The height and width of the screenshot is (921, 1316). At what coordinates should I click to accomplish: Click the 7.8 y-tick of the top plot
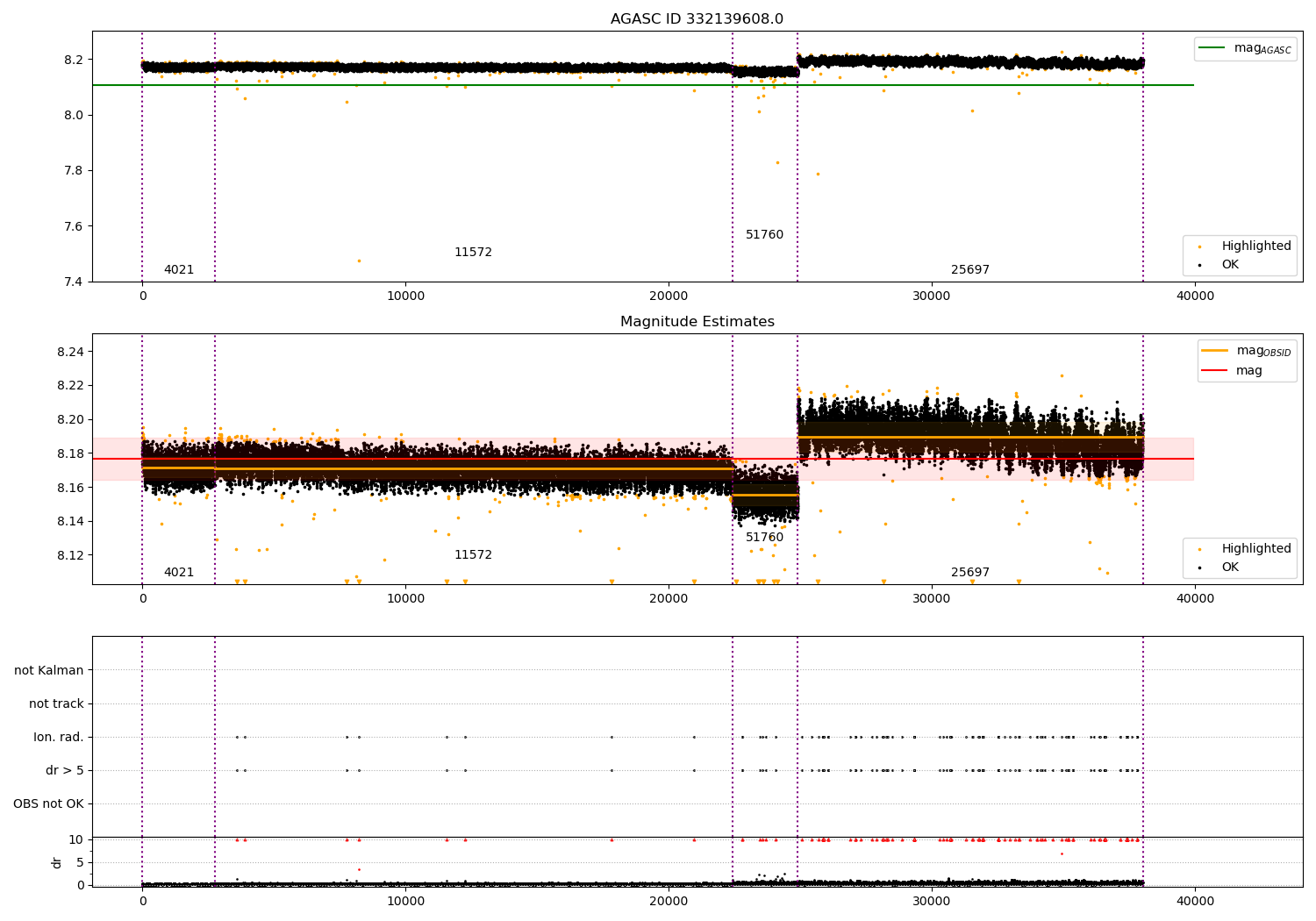pos(74,170)
